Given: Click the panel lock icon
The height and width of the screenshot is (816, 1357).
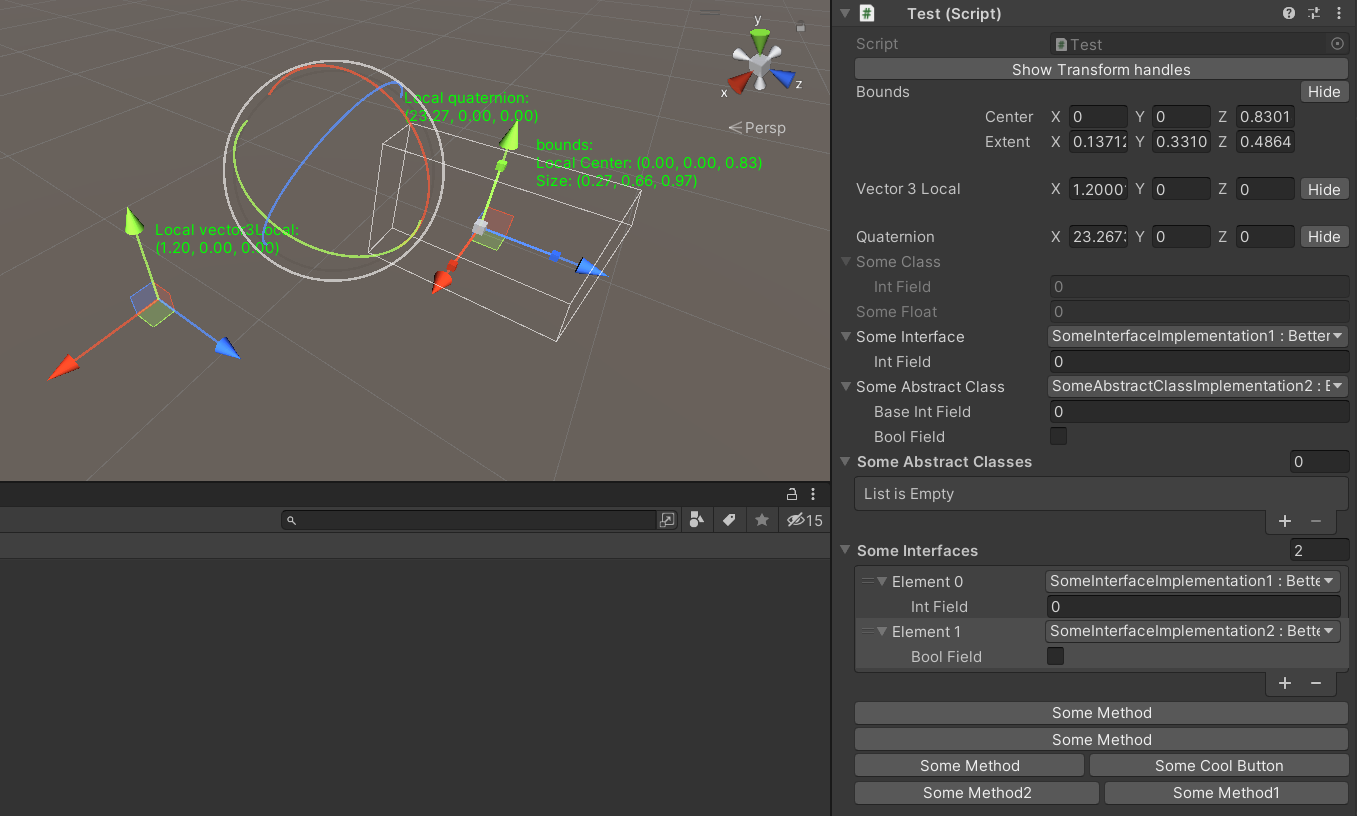Looking at the screenshot, I should point(792,494).
